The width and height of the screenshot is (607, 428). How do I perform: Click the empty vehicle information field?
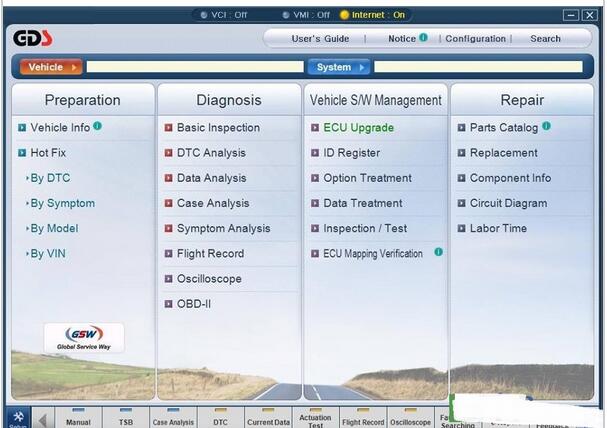(194, 67)
